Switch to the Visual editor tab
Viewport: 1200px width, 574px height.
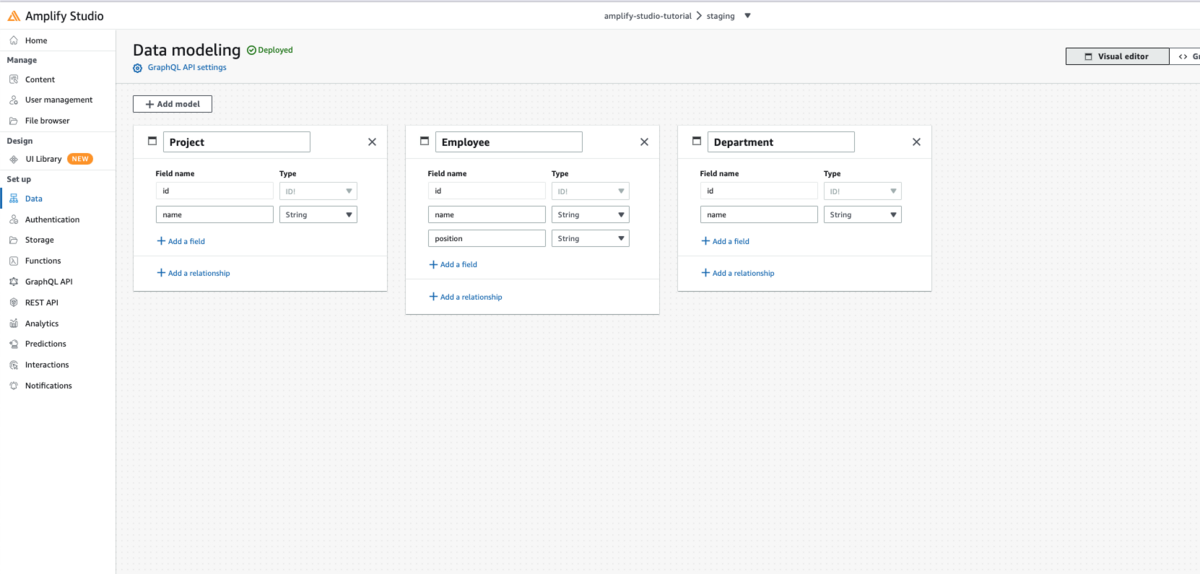pyautogui.click(x=1117, y=57)
